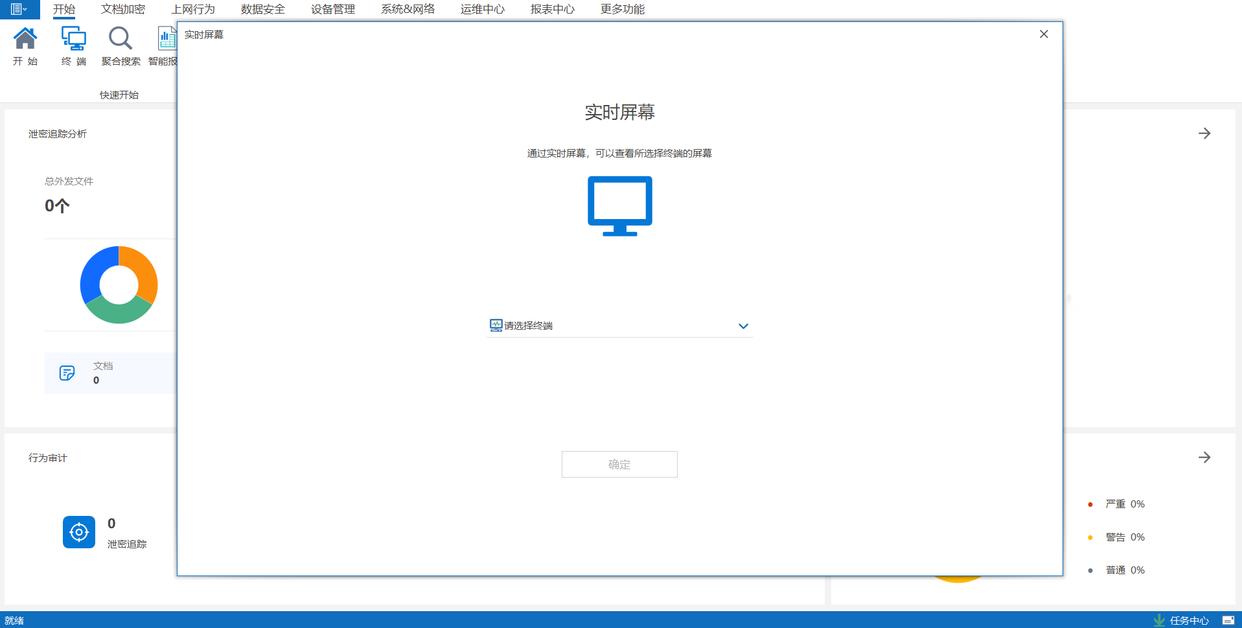The height and width of the screenshot is (628, 1242).
Task: Click the large blue monitor icon
Action: point(620,206)
